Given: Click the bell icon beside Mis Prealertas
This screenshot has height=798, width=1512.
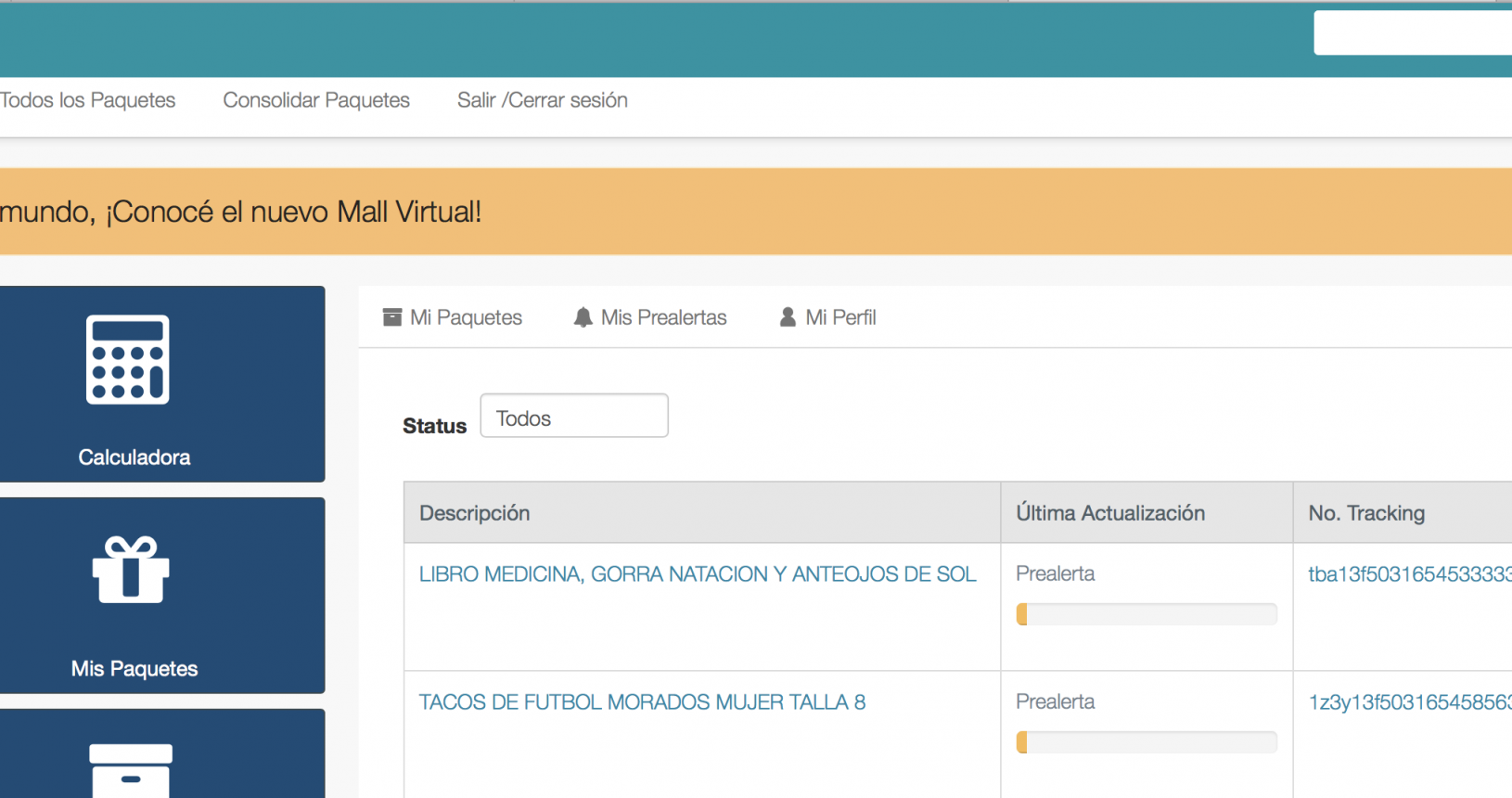Looking at the screenshot, I should 583,317.
